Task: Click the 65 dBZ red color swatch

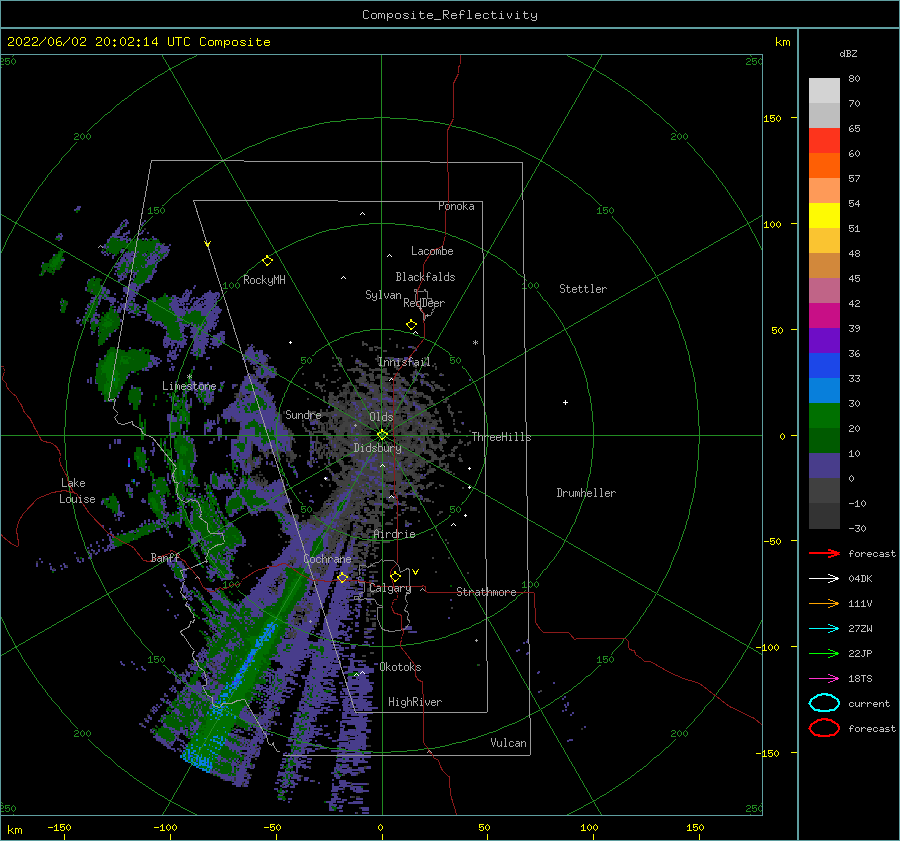Action: tap(824, 140)
